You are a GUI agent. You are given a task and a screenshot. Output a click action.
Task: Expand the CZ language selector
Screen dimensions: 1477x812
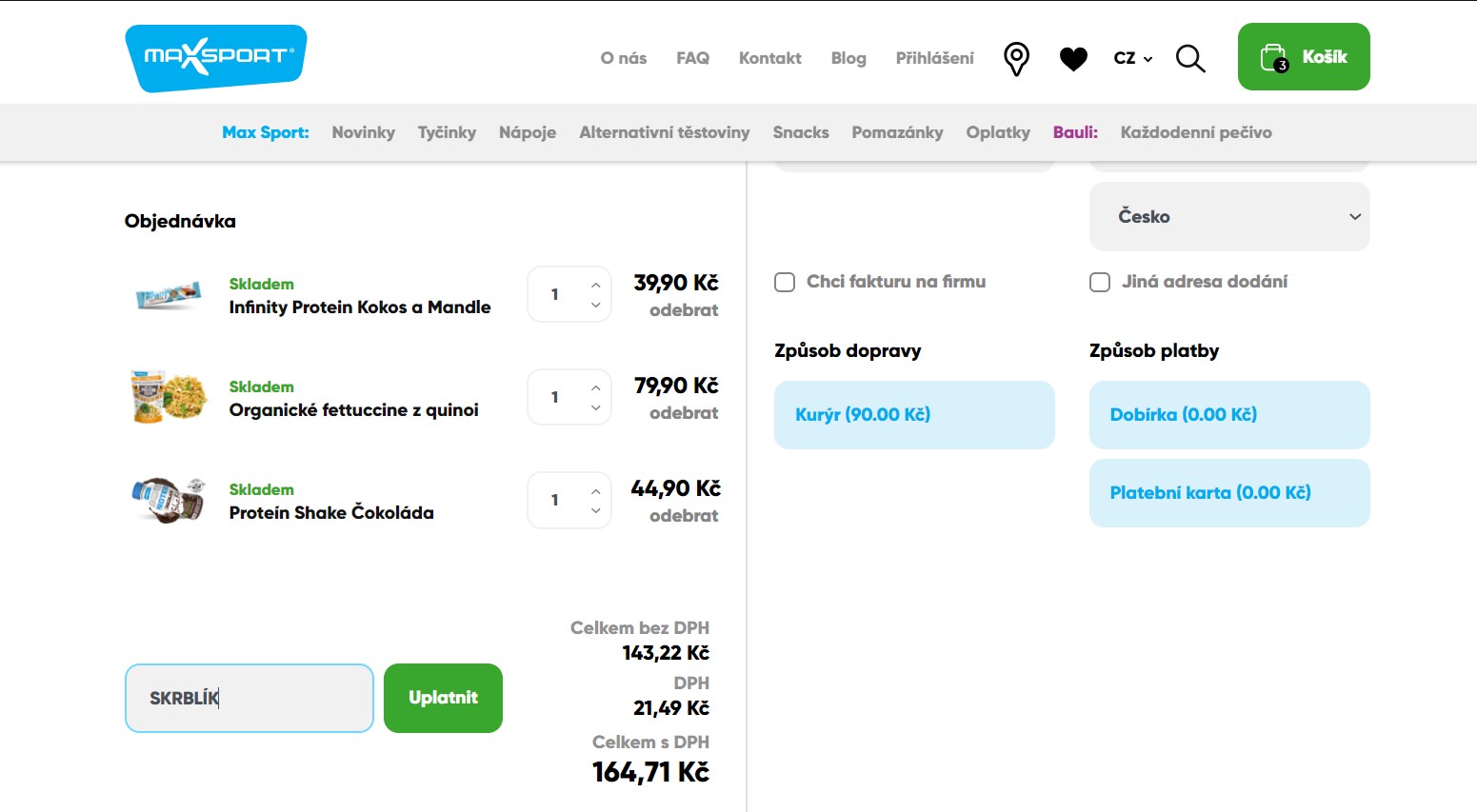(x=1133, y=58)
